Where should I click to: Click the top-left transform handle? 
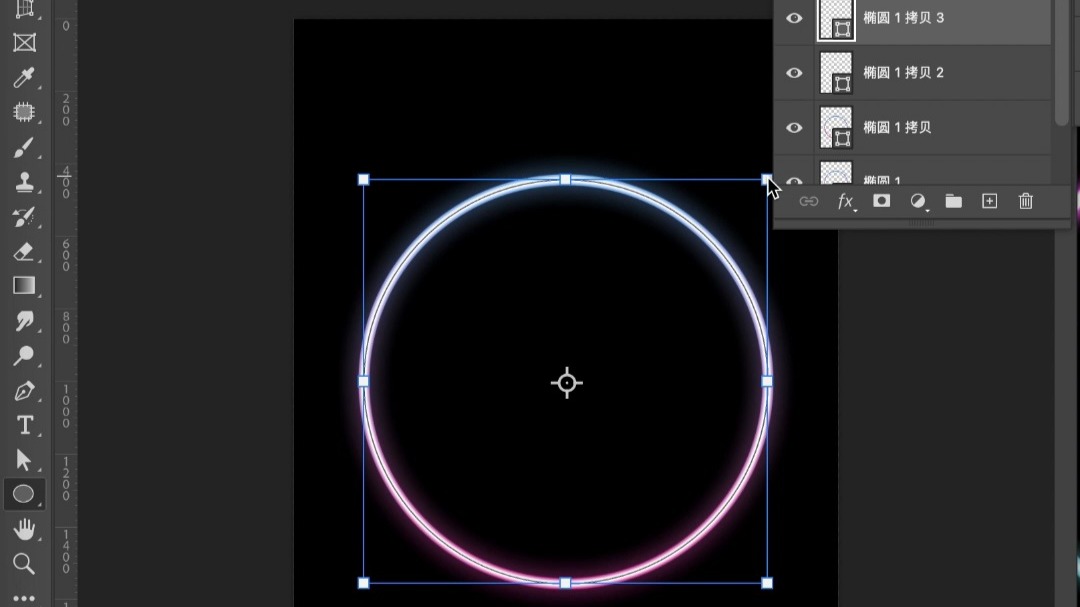click(364, 180)
